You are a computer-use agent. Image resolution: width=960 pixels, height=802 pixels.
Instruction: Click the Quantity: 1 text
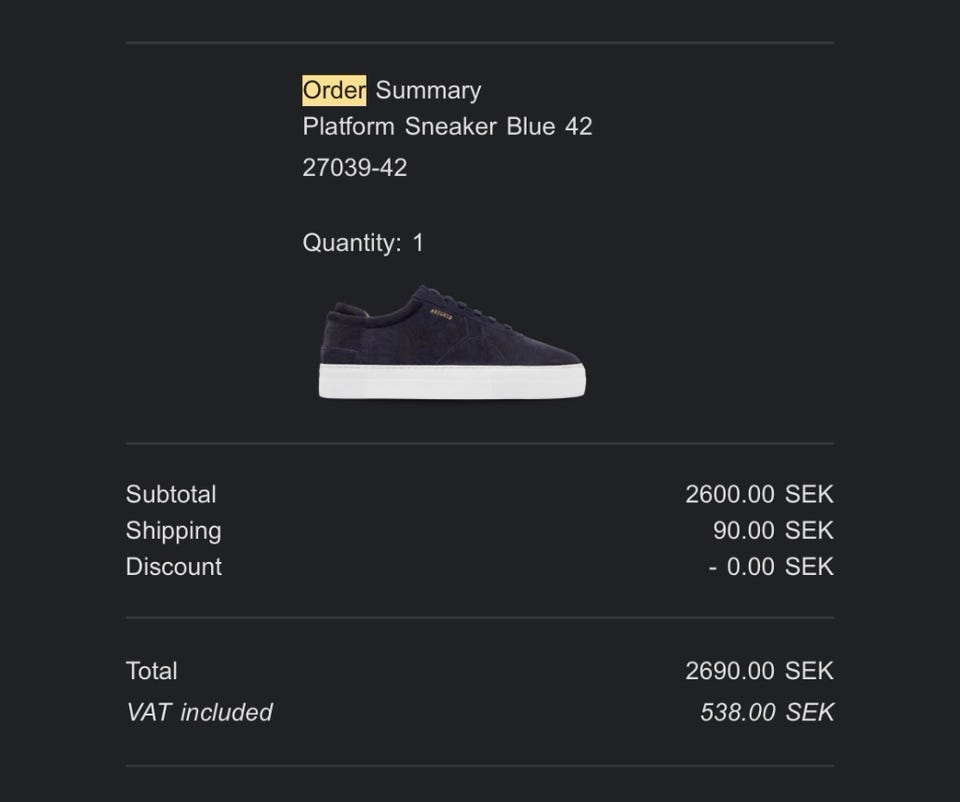(363, 243)
